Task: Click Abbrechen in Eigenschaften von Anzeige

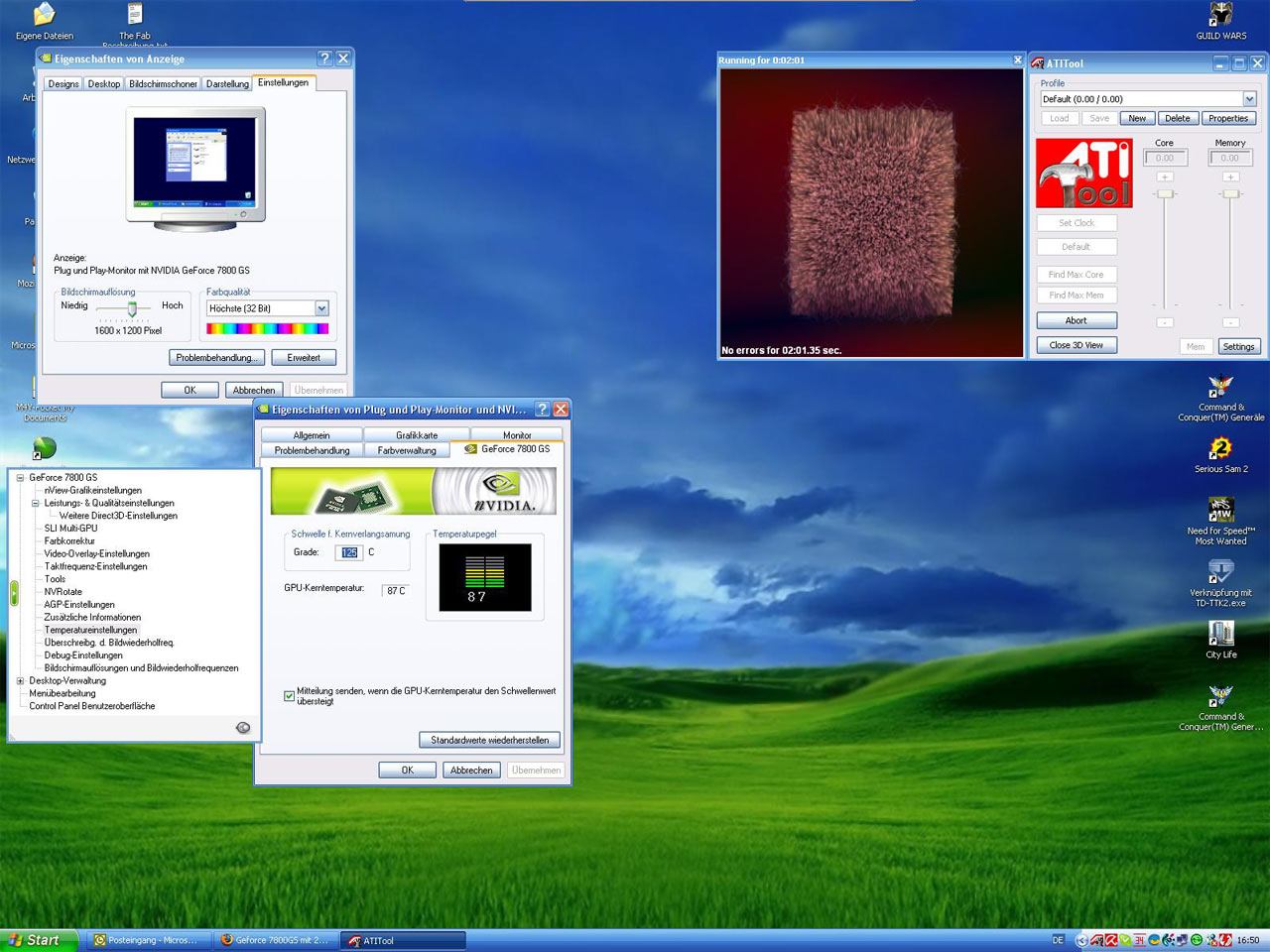Action: pyautogui.click(x=254, y=390)
